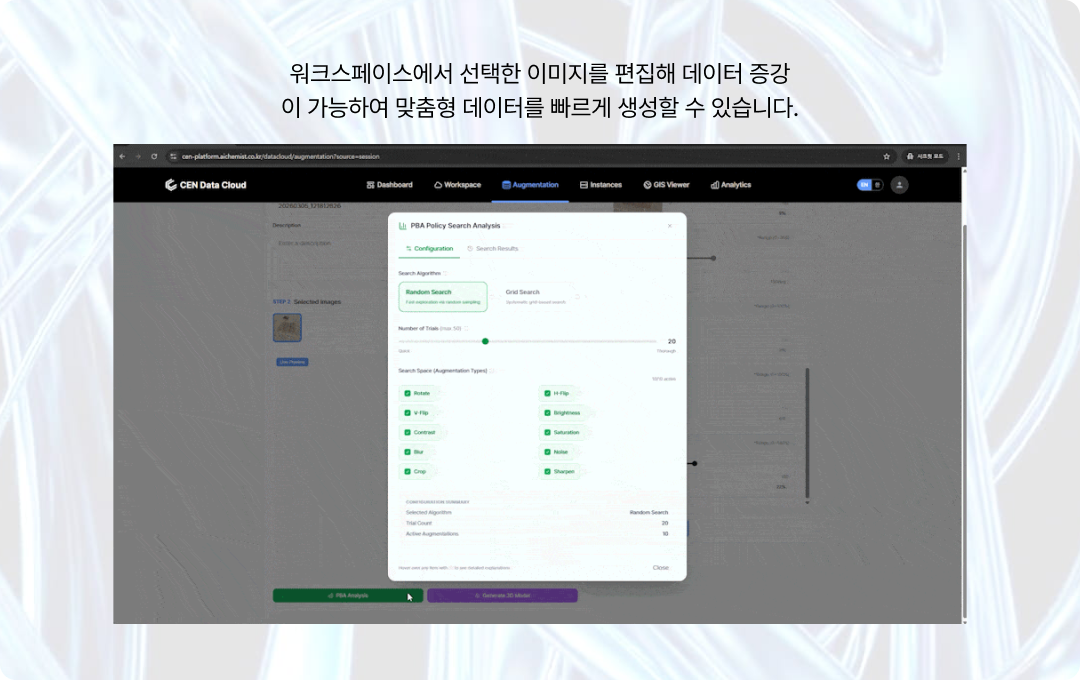
Task: Uncheck the Brightness augmentation checkbox
Action: (548, 412)
